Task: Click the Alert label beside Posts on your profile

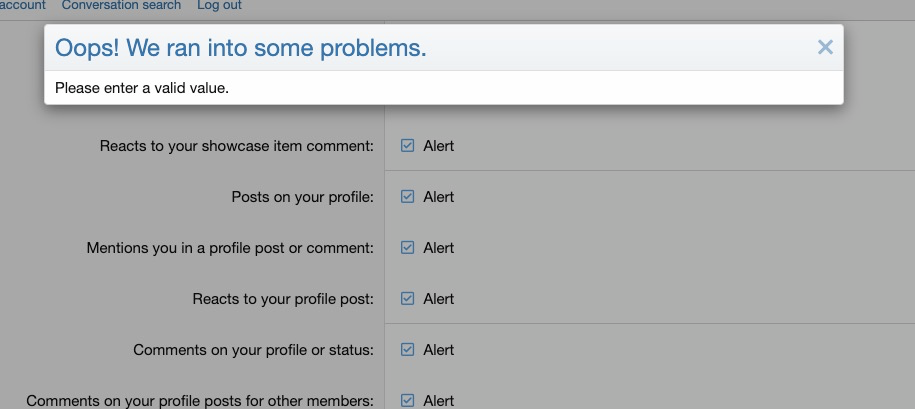Action: click(439, 197)
